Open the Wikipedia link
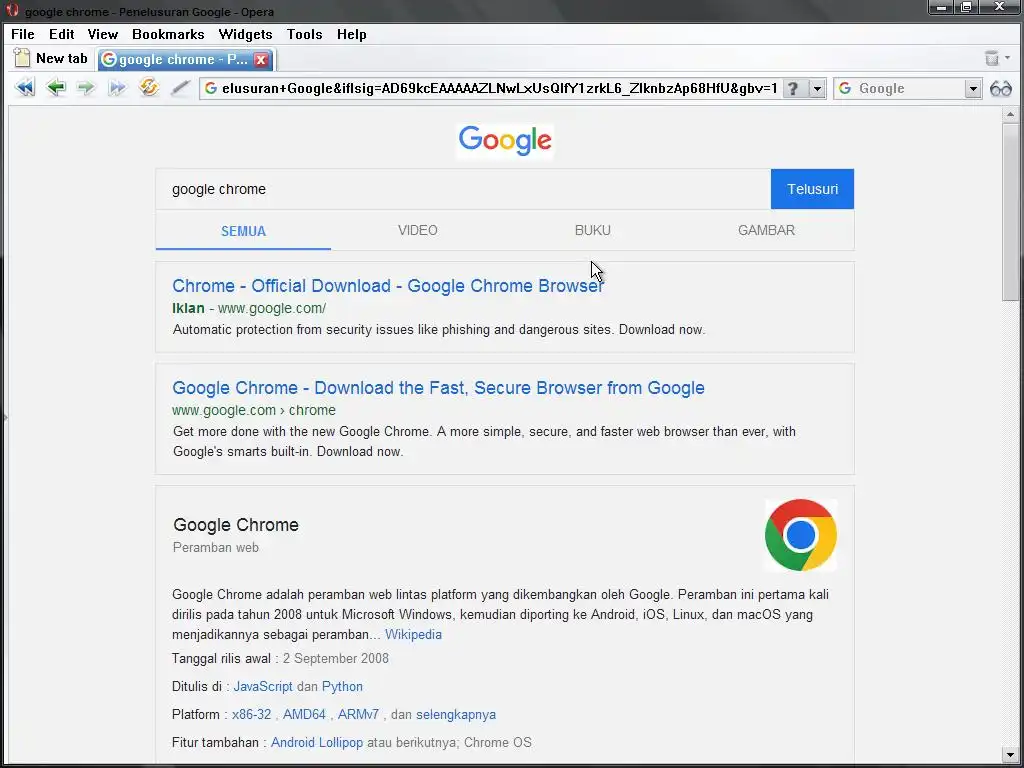Image resolution: width=1024 pixels, height=768 pixels. click(x=413, y=634)
